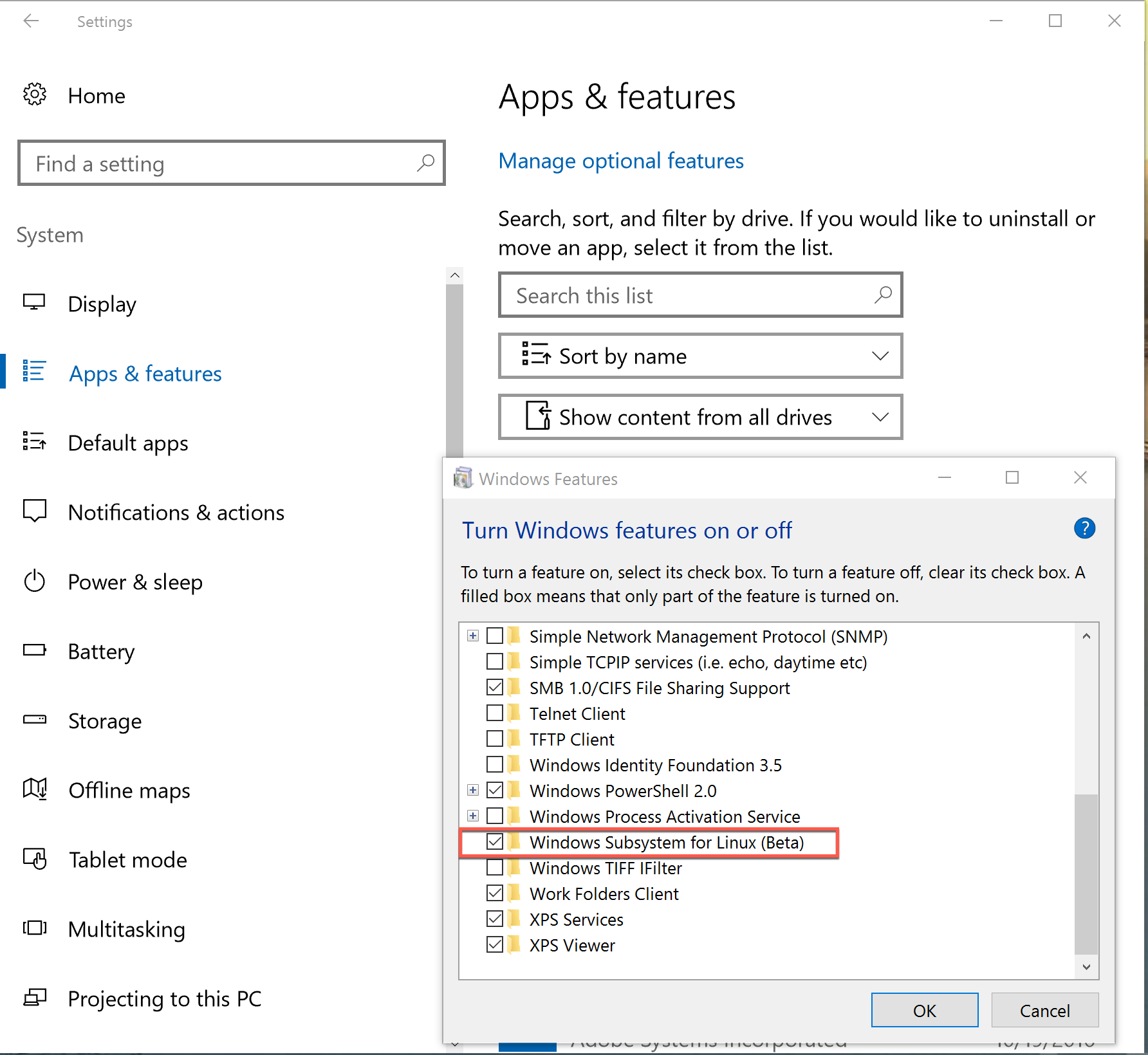The width and height of the screenshot is (1148, 1055).
Task: Select the Windows TIFF IFilter row text
Action: pyautogui.click(x=606, y=868)
